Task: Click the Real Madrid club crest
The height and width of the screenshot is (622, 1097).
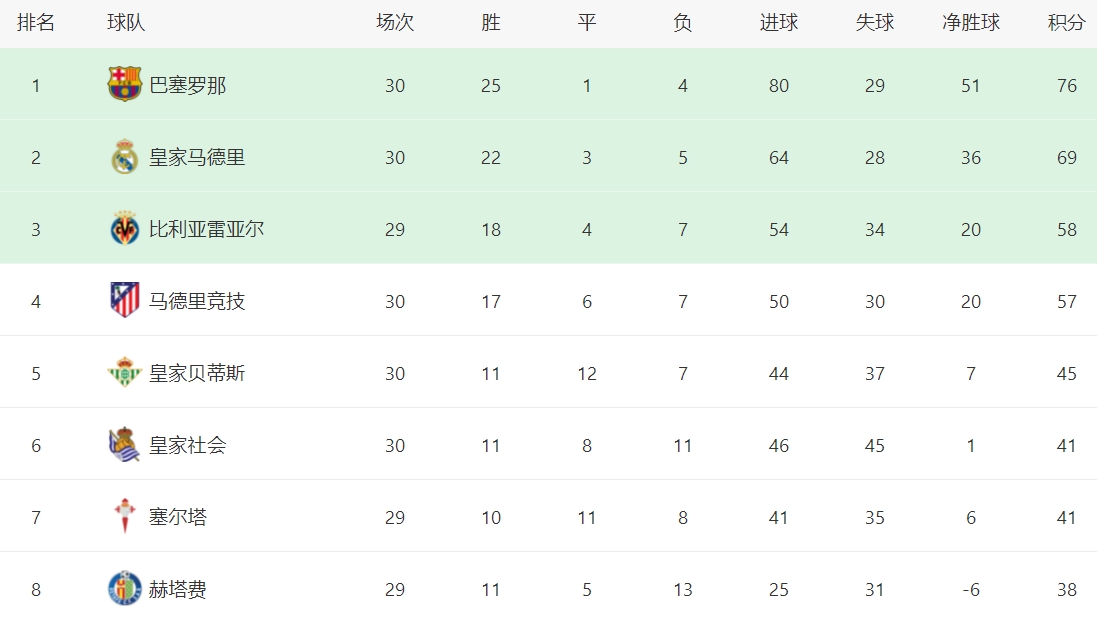Action: pos(125,157)
